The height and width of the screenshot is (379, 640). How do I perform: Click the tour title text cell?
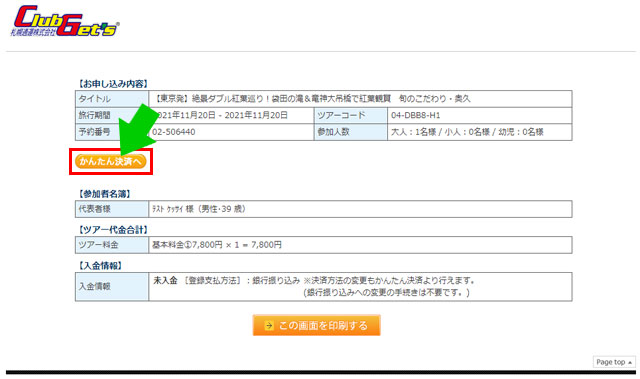pos(360,99)
